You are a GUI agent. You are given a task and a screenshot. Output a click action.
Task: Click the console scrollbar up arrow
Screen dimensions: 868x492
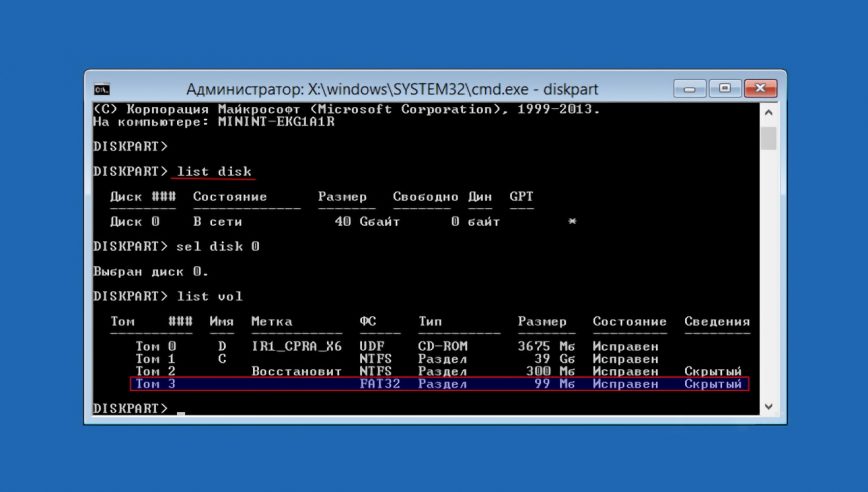(768, 112)
